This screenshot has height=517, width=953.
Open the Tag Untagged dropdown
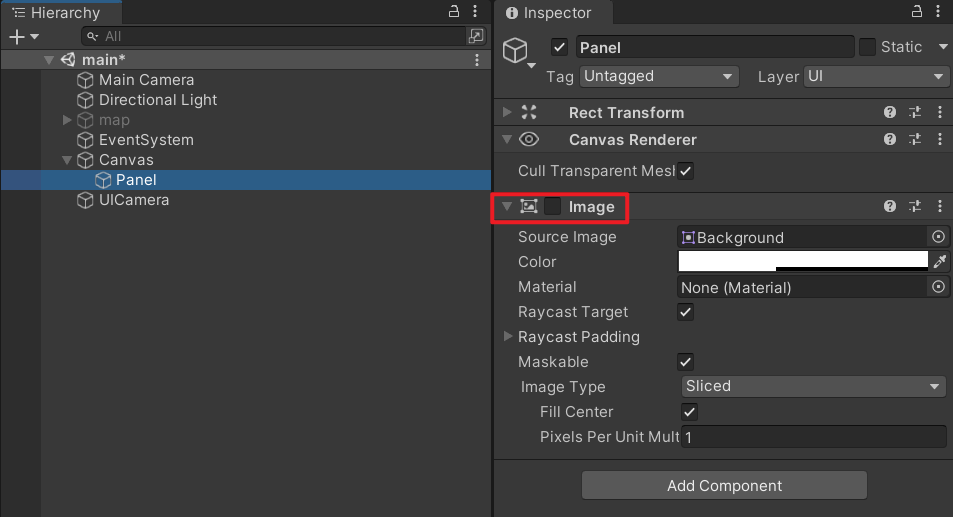pyautogui.click(x=659, y=77)
